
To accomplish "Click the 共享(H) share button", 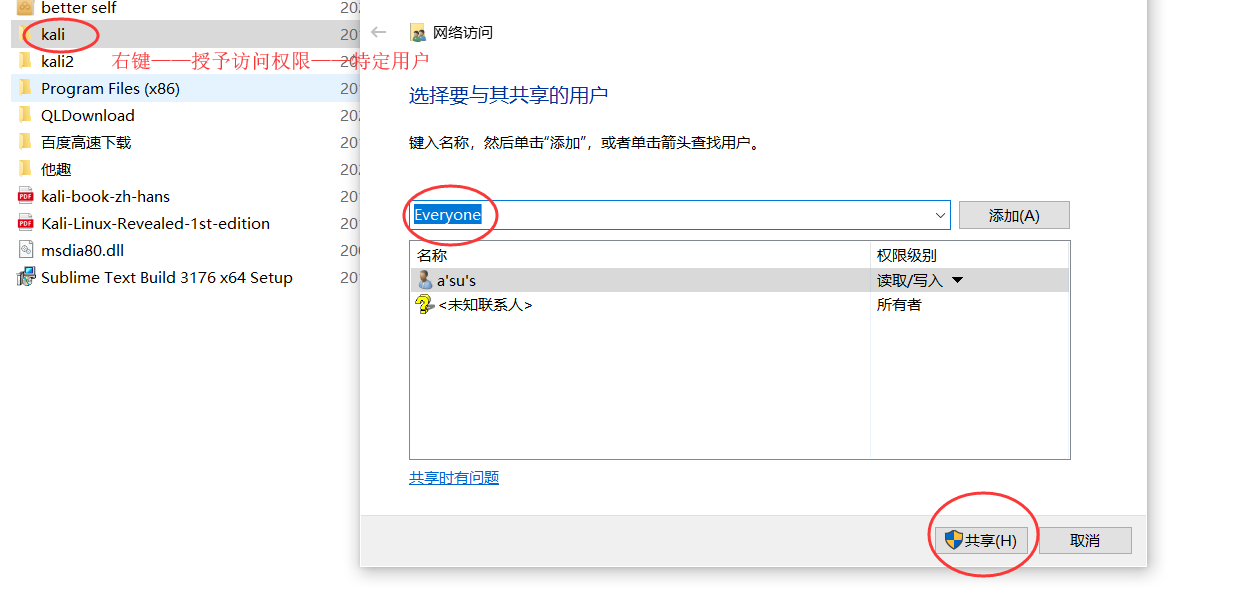I will pyautogui.click(x=981, y=540).
